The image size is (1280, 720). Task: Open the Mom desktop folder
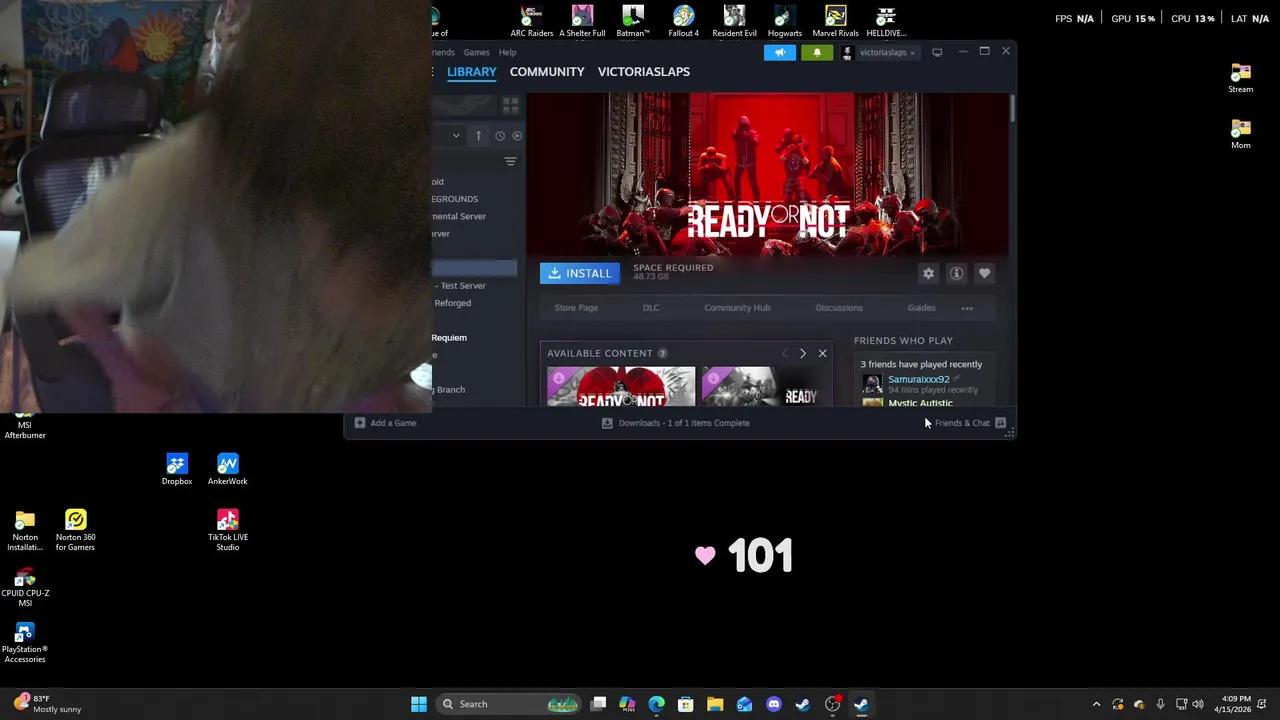pos(1241,134)
